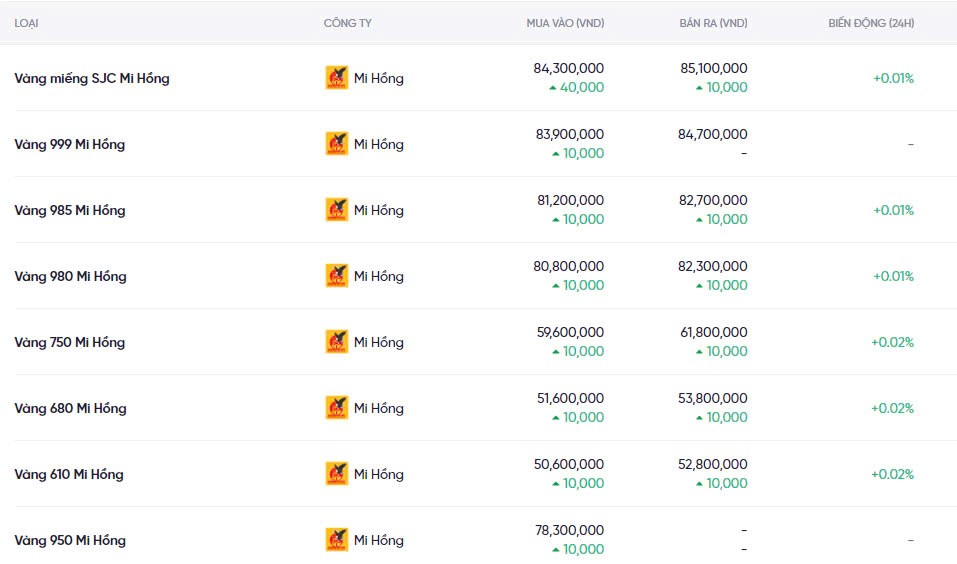957x564 pixels.
Task: Sort by BÁN RA (VND) column header
Action: point(712,23)
